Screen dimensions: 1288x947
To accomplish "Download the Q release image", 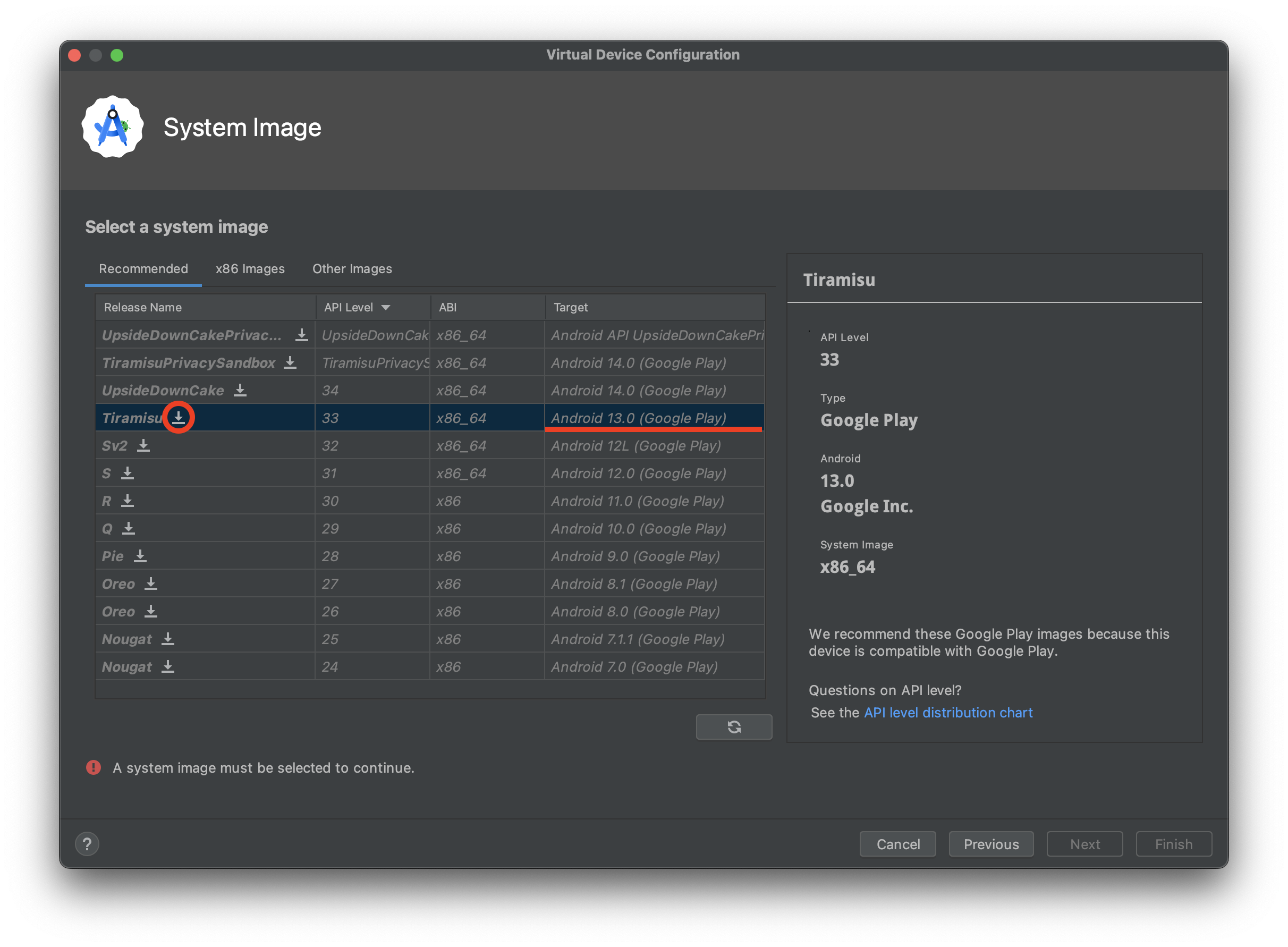I will (129, 528).
